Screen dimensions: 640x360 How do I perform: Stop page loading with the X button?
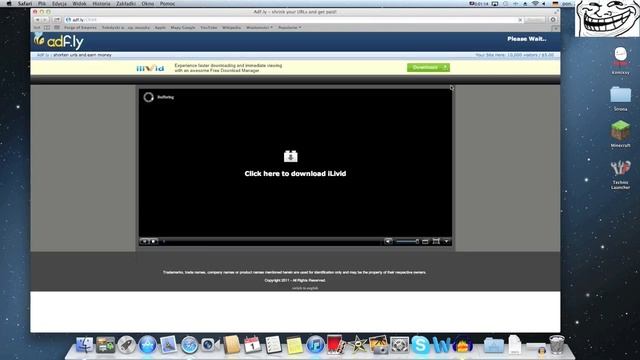[520, 20]
